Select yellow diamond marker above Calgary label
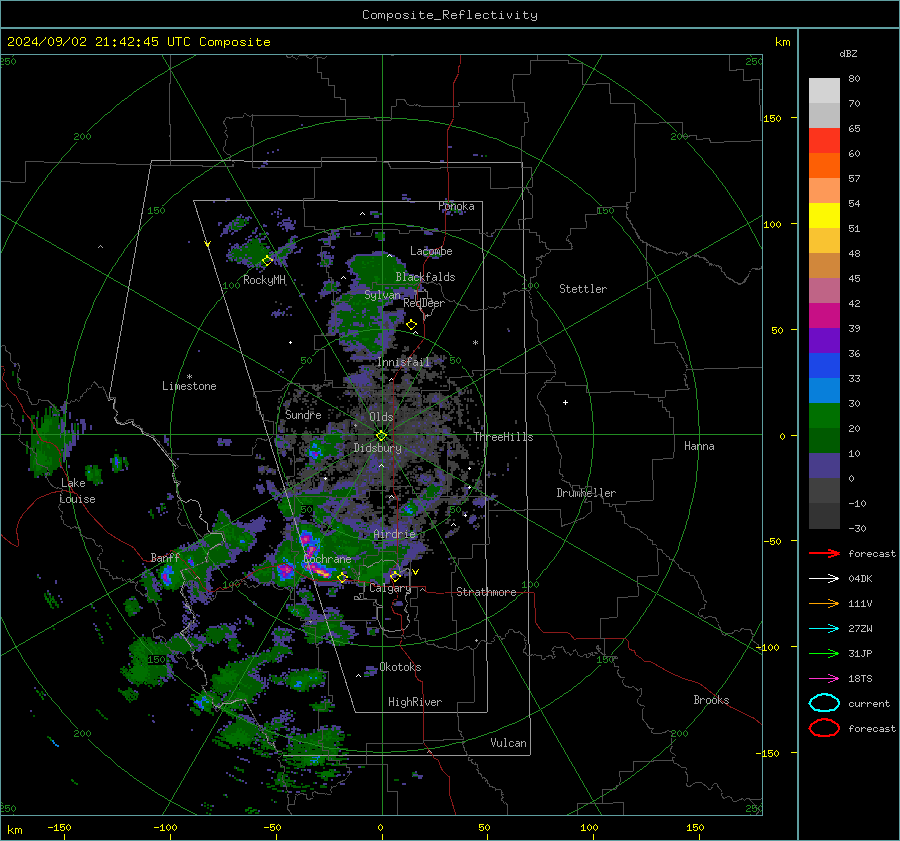The width and height of the screenshot is (900, 841). (395, 576)
